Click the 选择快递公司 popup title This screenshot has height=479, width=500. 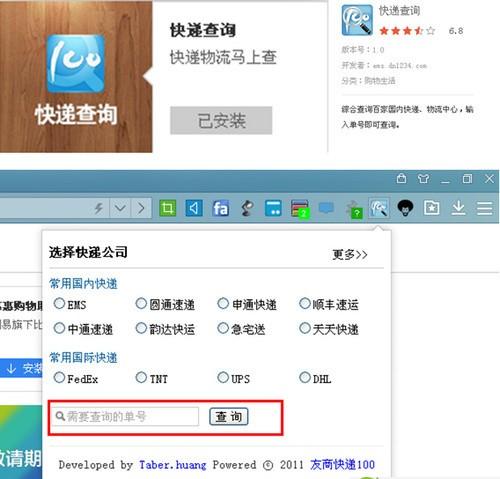(88, 252)
